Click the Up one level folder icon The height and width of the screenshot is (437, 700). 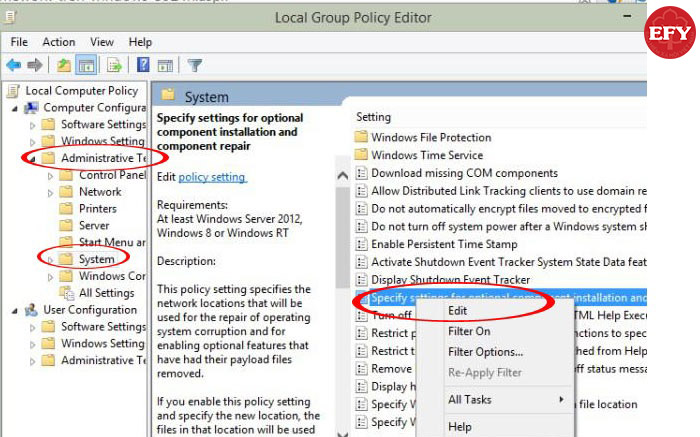[64, 65]
